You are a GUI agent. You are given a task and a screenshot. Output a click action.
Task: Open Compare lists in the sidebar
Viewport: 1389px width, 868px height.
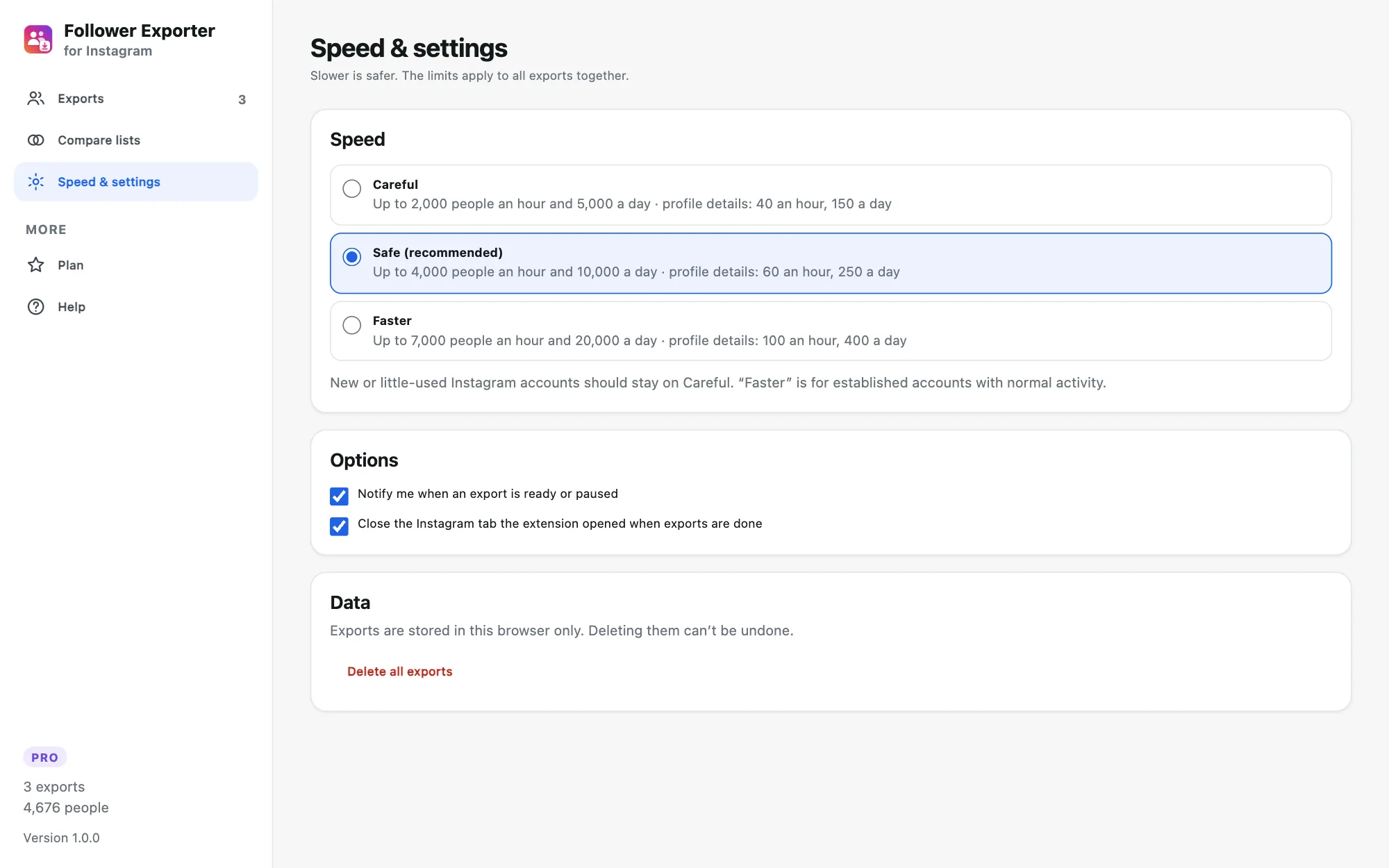click(136, 140)
